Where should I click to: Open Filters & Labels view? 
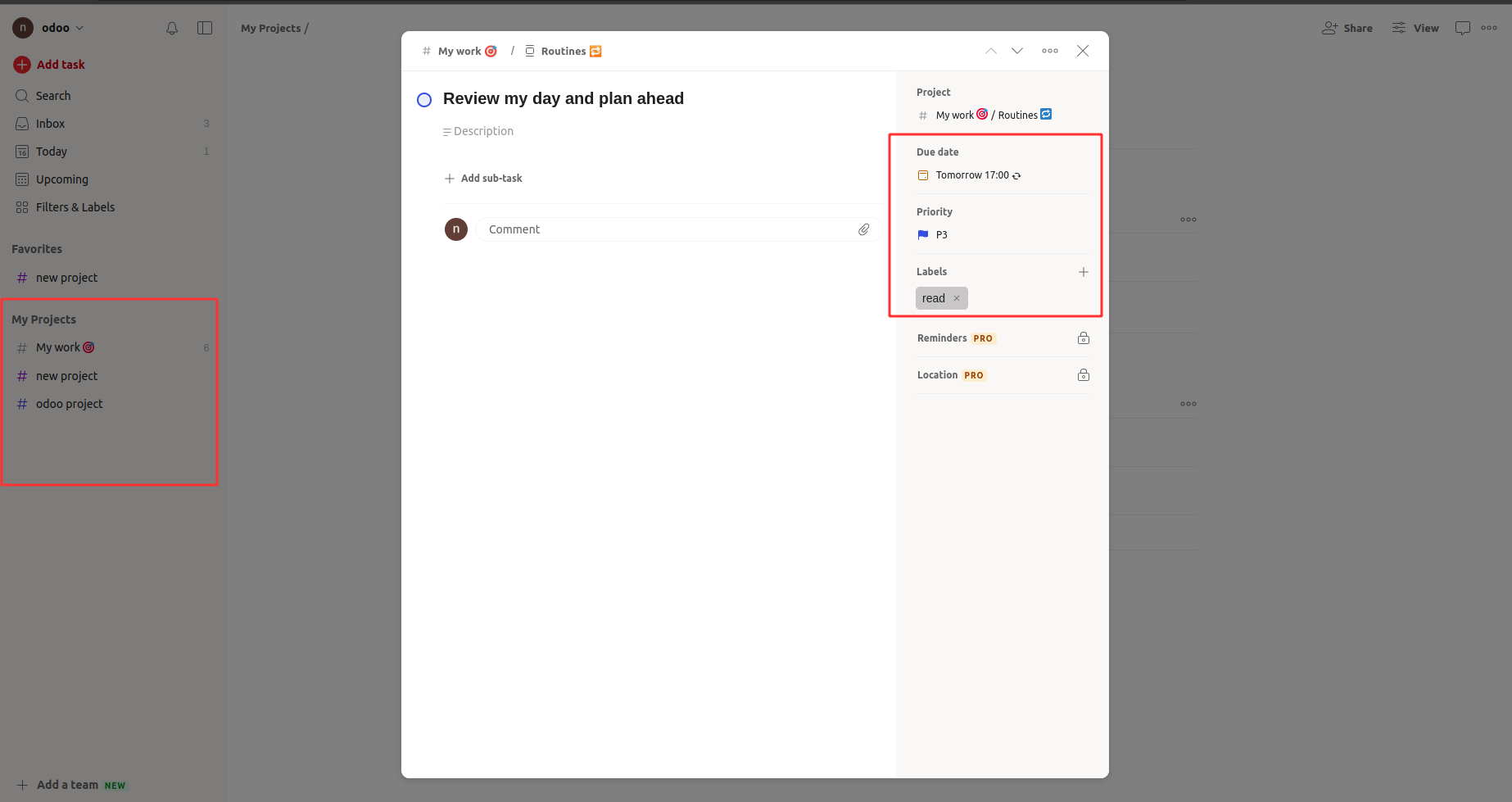pyautogui.click(x=75, y=207)
